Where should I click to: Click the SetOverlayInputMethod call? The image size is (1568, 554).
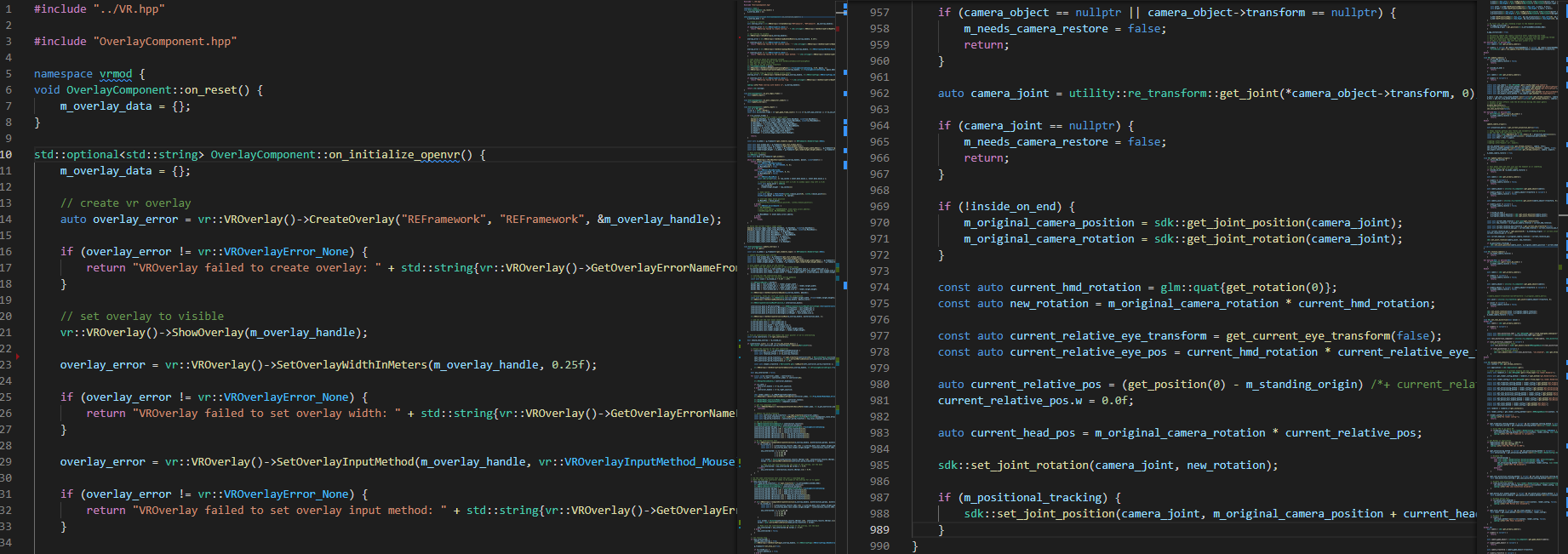coord(345,461)
